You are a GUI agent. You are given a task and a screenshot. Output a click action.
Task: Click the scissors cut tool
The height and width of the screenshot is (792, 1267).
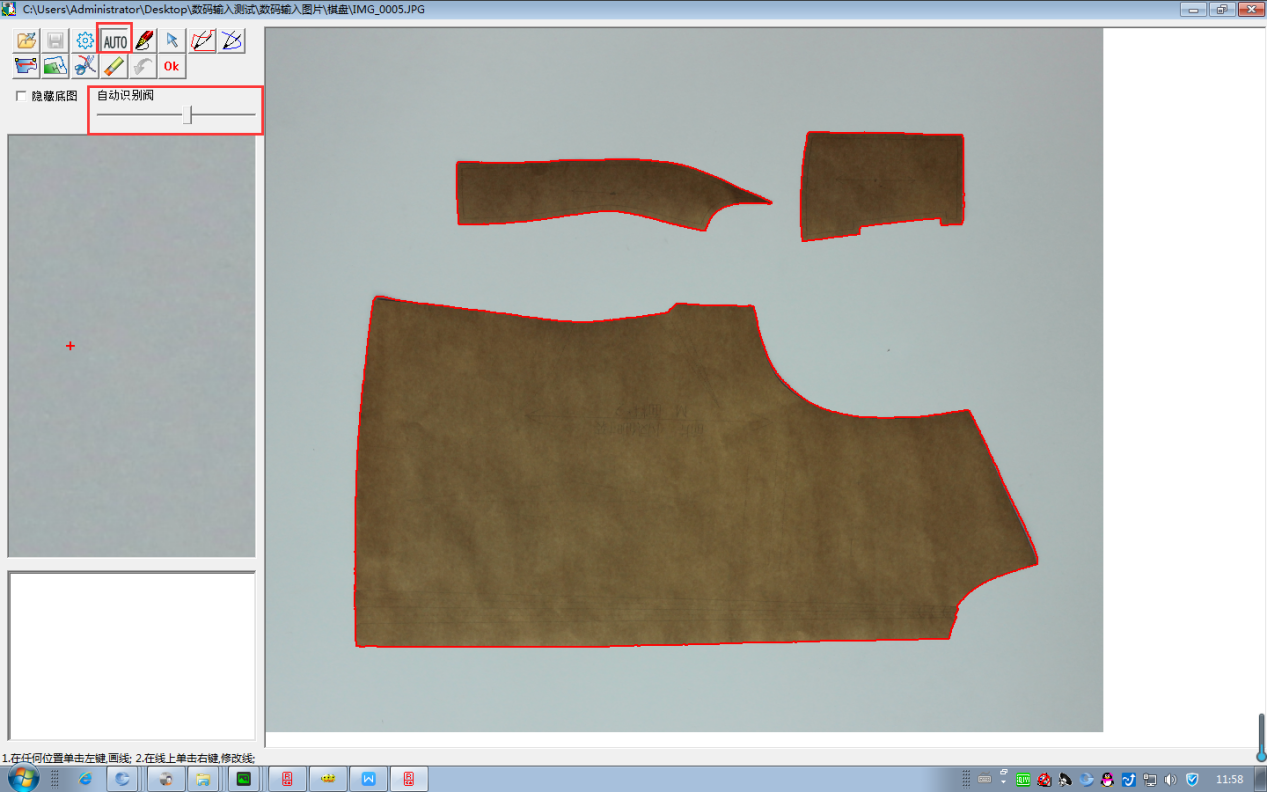(85, 66)
